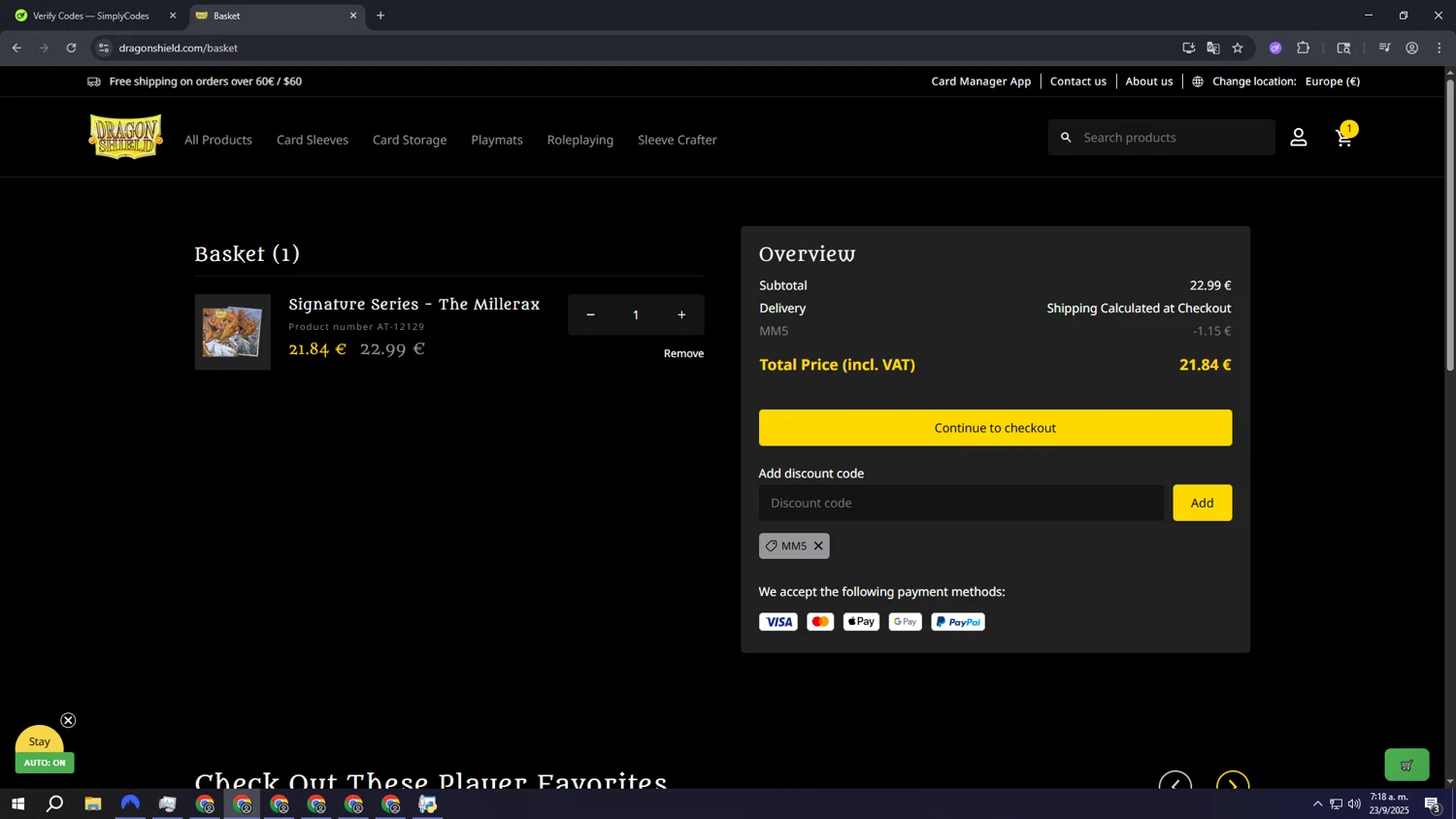Open the Playmats menu
Image resolution: width=1456 pixels, height=819 pixels.
[497, 140]
